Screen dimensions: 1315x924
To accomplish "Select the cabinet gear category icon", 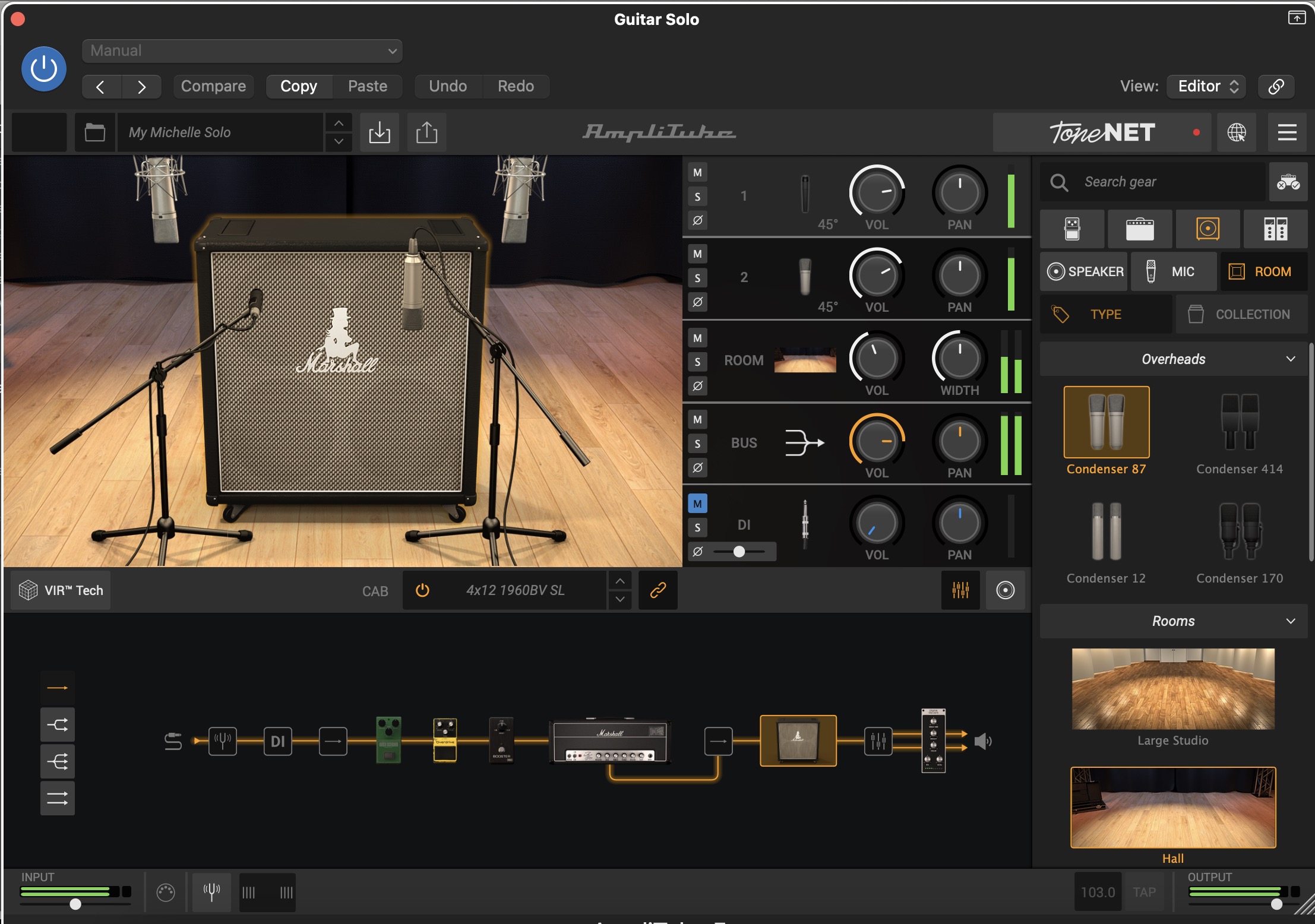I will (x=1207, y=229).
